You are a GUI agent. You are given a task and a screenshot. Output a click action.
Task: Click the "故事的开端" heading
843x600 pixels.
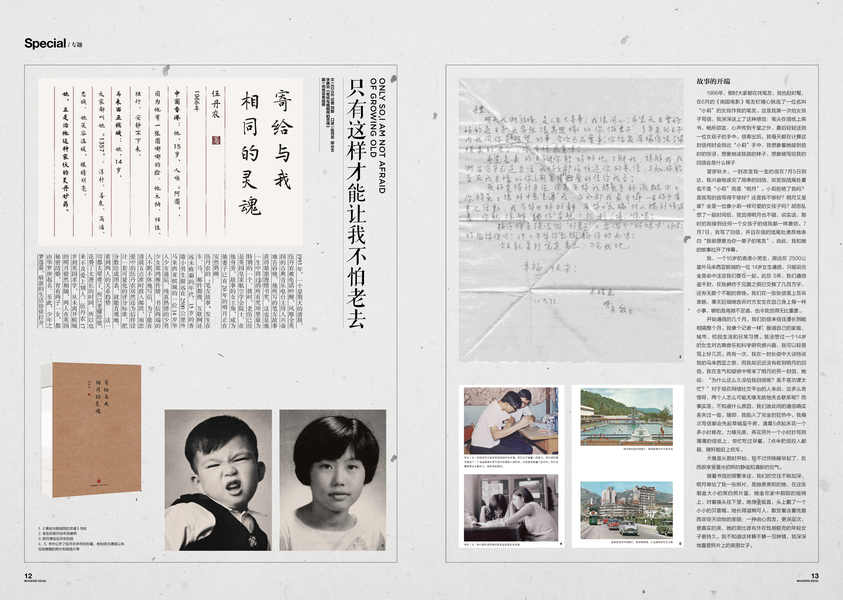pos(713,81)
